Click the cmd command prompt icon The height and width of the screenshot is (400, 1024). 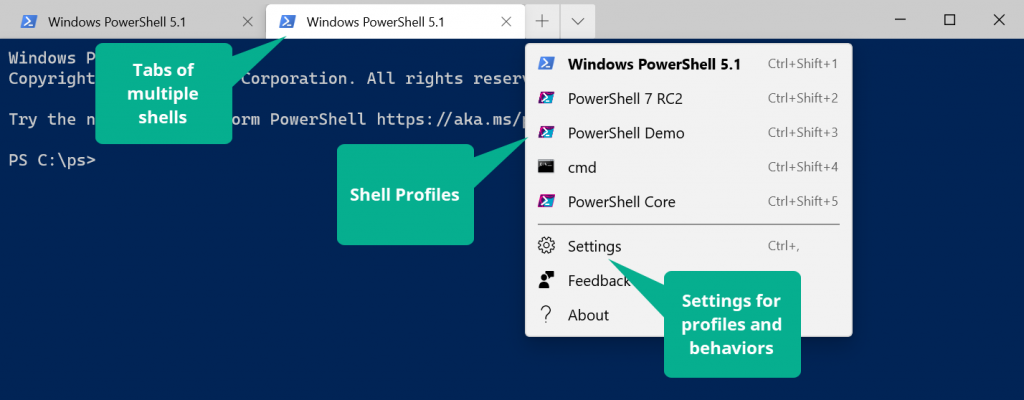tap(546, 167)
